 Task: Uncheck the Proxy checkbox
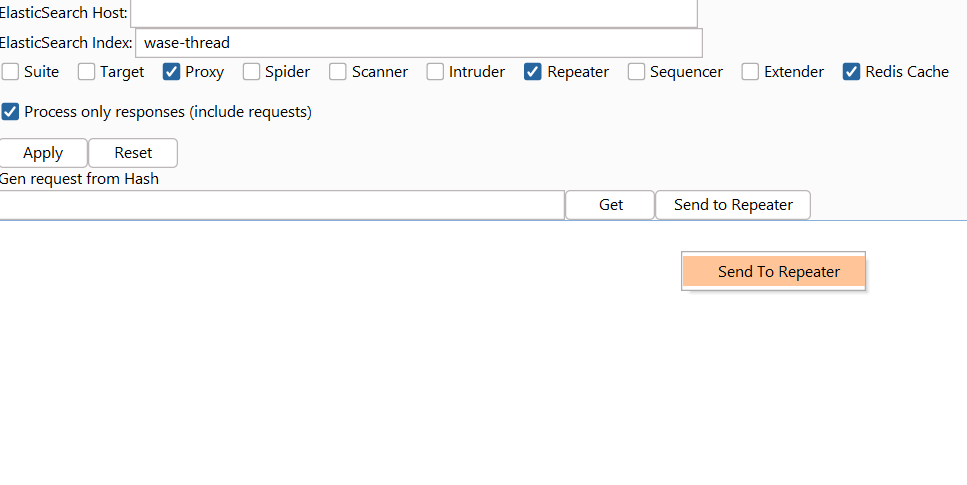coord(171,72)
